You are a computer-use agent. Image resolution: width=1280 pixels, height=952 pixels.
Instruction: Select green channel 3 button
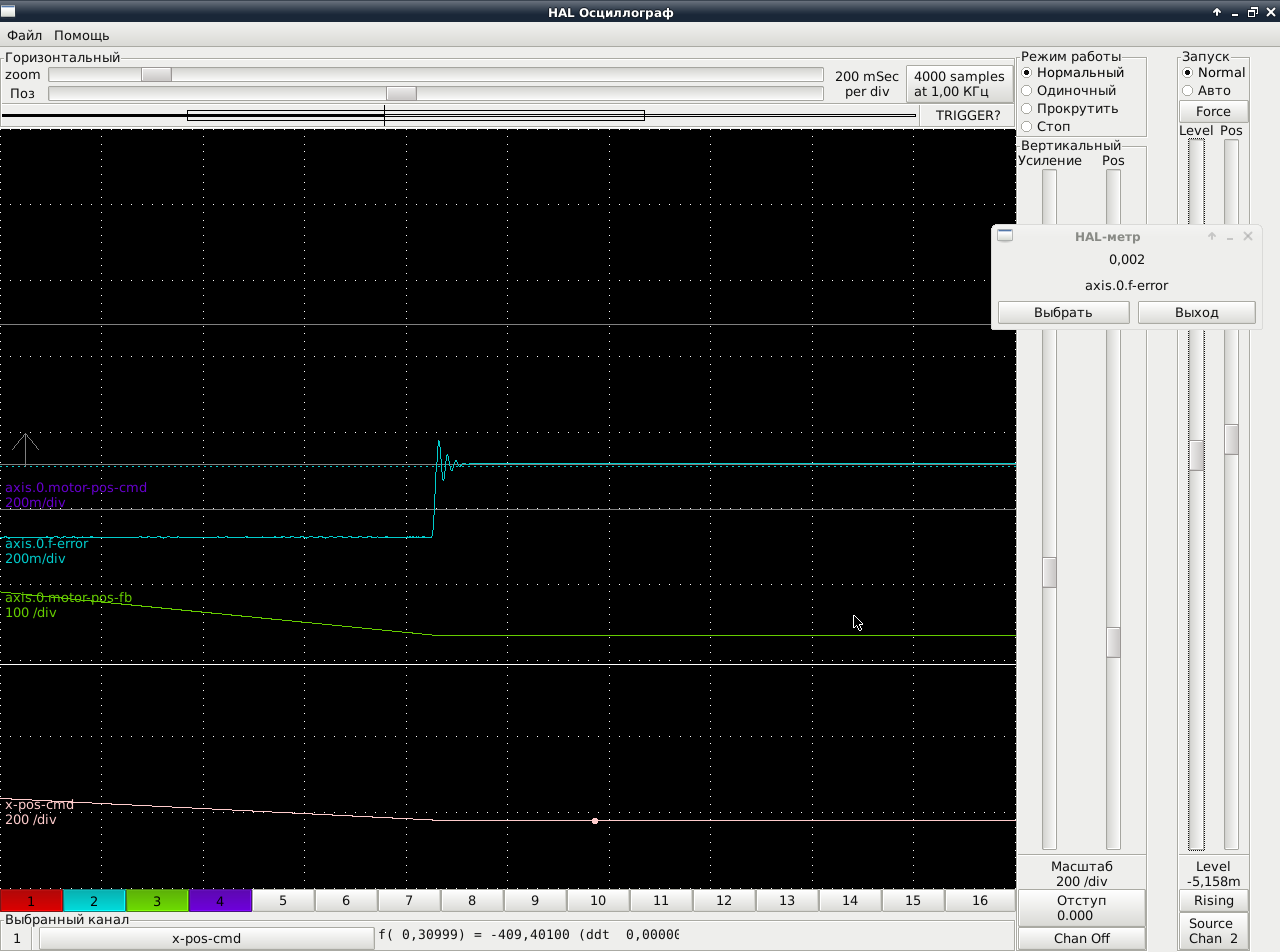(x=157, y=901)
